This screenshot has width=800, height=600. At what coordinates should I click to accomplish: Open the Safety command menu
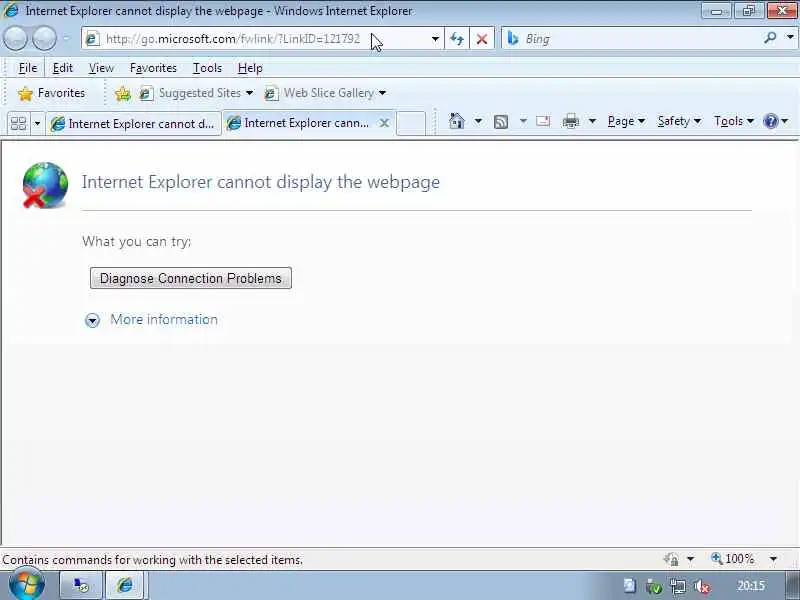[679, 121]
